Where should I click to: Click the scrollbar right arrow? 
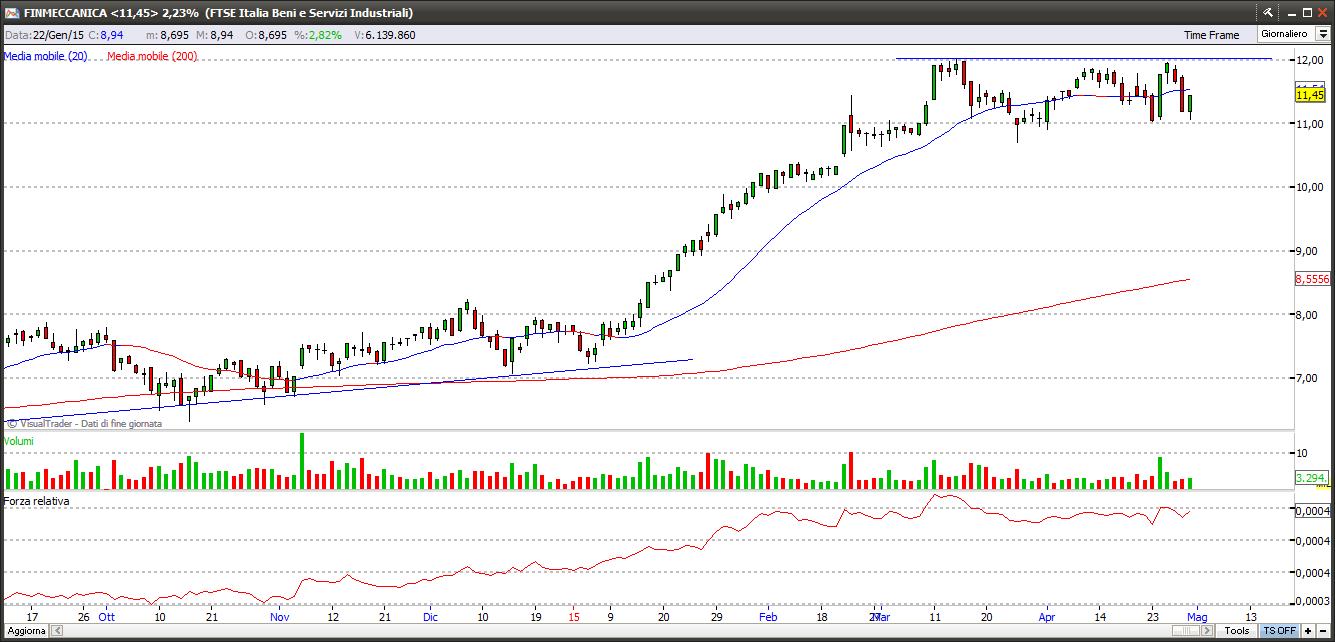tap(1206, 631)
